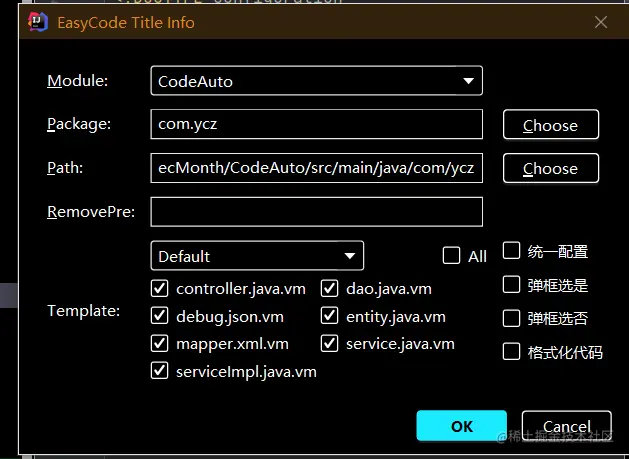Deselect entity.java.vm template checkbox

[329, 316]
